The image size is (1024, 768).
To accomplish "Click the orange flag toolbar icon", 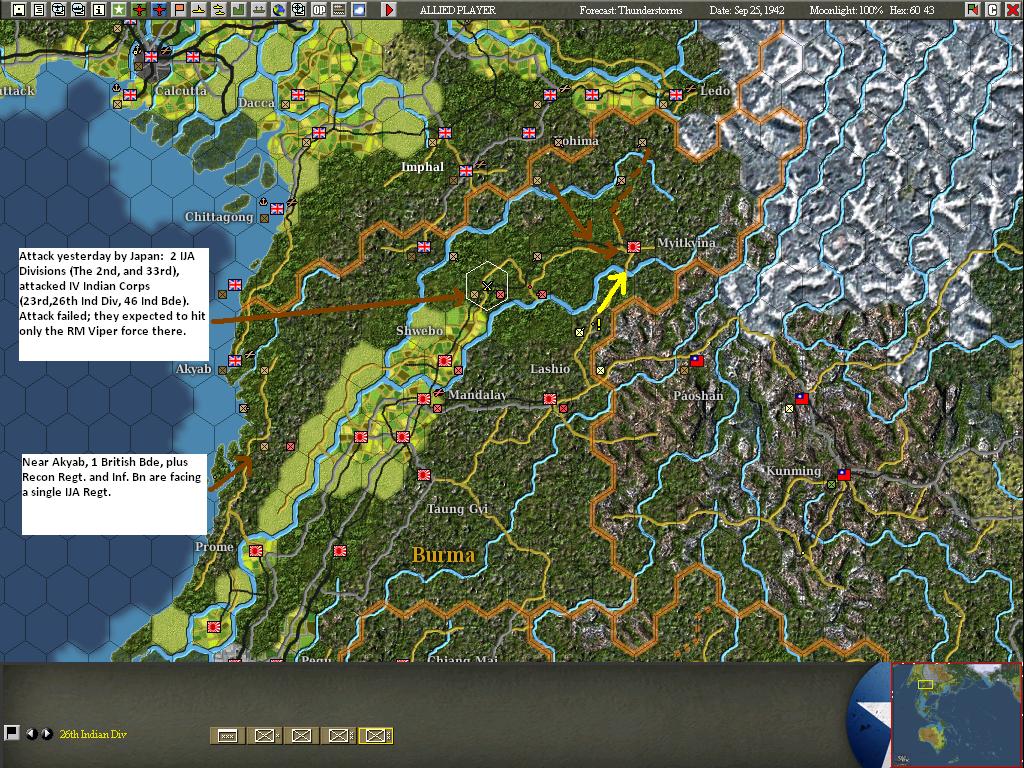I will [179, 10].
